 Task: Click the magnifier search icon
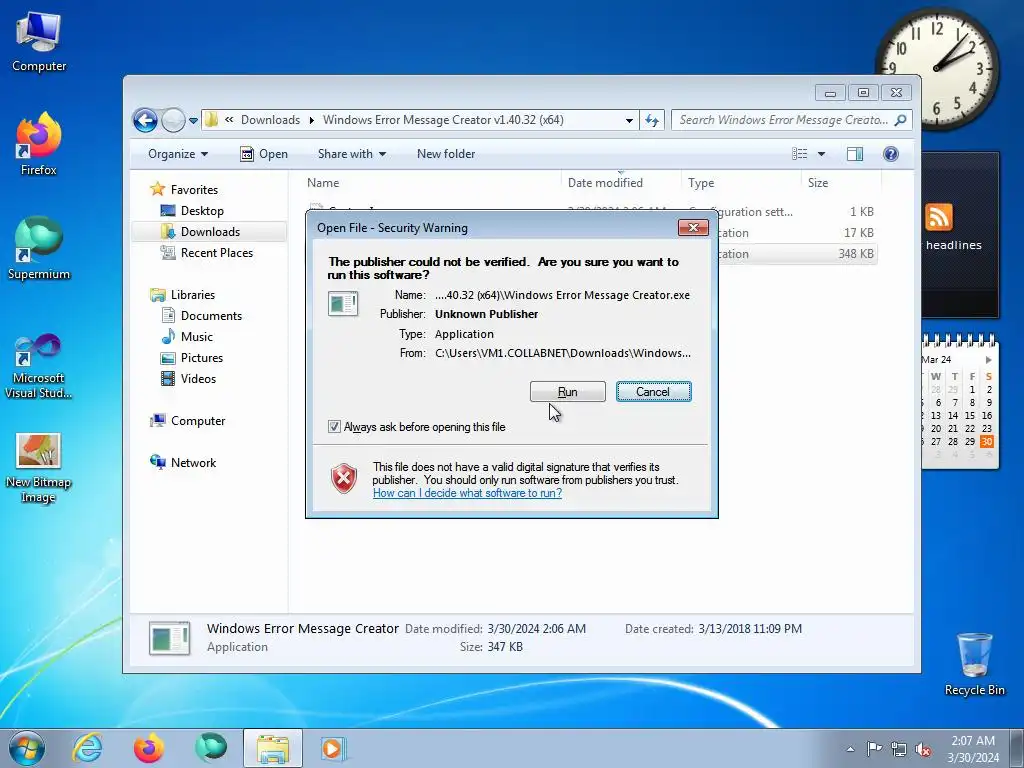click(901, 120)
